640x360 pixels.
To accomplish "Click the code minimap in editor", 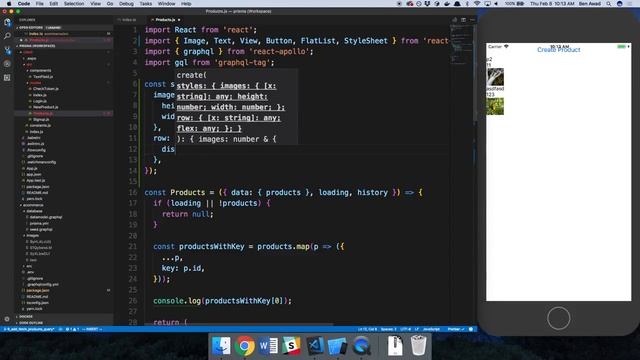I will 462,45.
